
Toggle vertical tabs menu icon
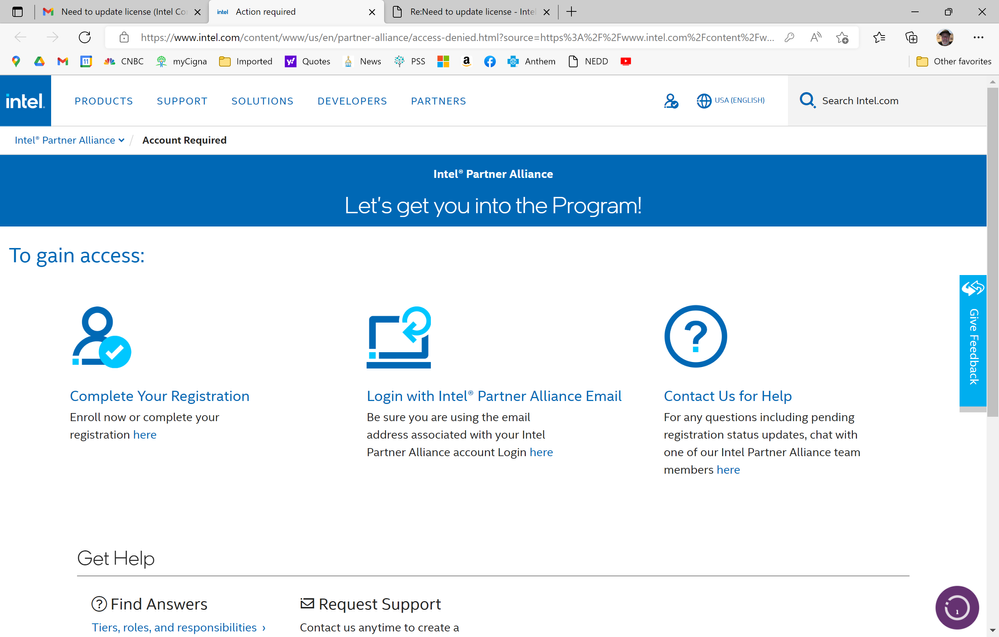tap(17, 11)
